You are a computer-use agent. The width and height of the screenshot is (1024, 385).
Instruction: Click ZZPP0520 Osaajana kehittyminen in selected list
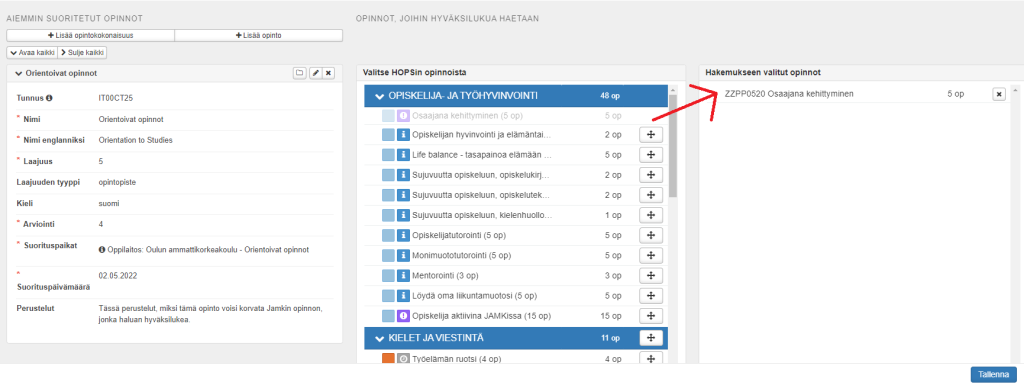pos(789,94)
